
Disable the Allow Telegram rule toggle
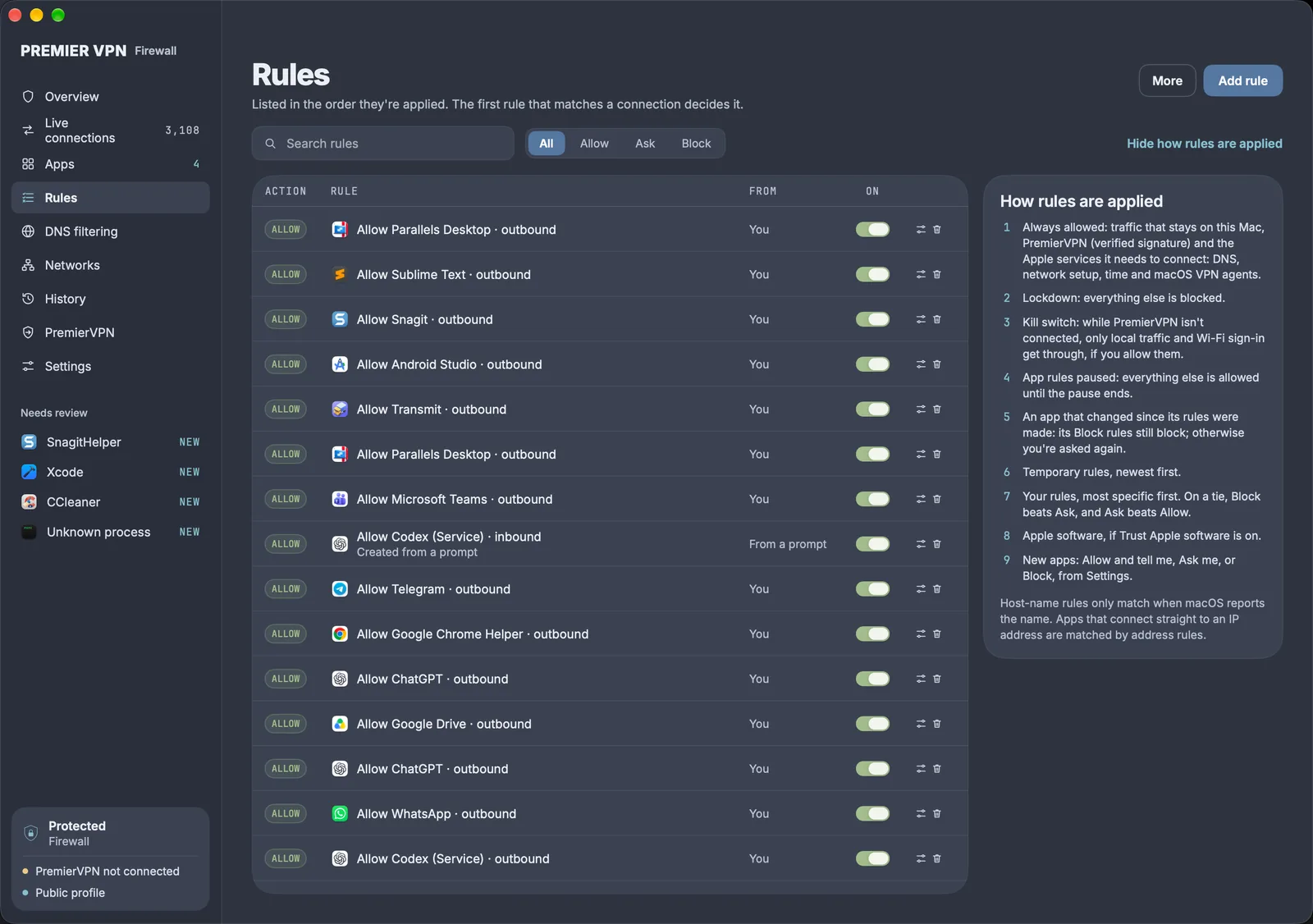coord(872,589)
